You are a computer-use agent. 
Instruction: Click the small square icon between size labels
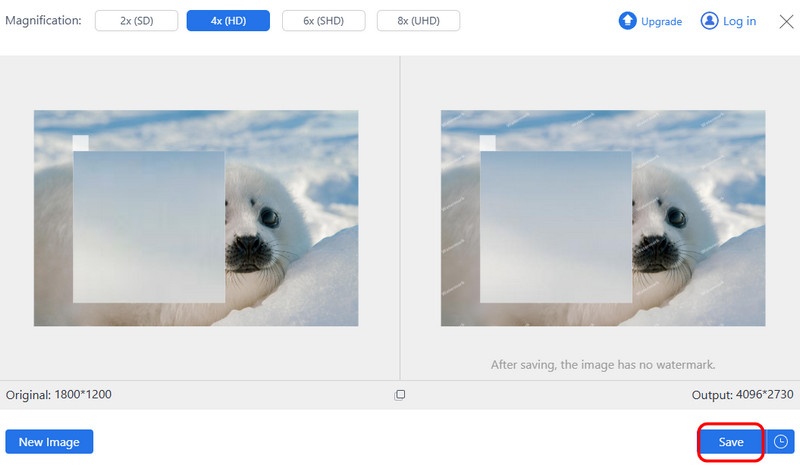click(400, 395)
